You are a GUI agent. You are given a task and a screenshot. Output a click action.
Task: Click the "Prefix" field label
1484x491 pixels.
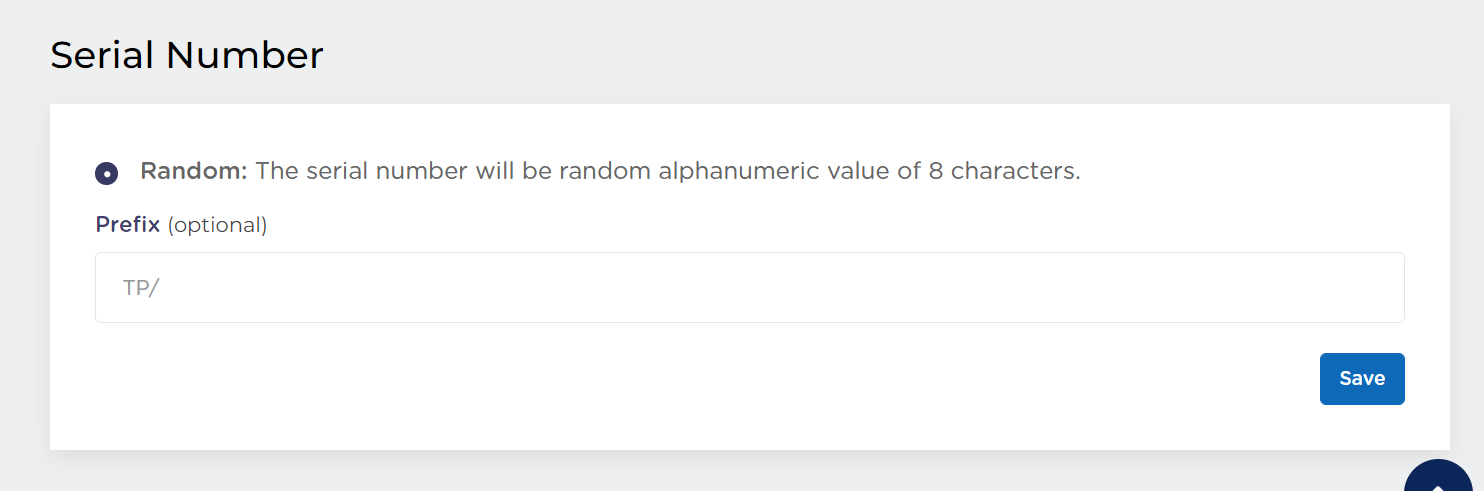127,225
